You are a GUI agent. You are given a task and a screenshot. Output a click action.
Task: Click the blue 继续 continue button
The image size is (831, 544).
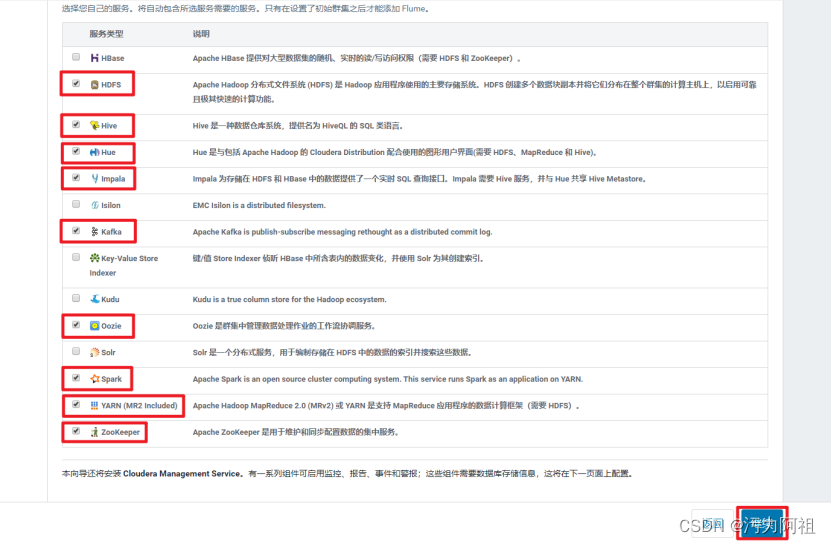pos(762,523)
